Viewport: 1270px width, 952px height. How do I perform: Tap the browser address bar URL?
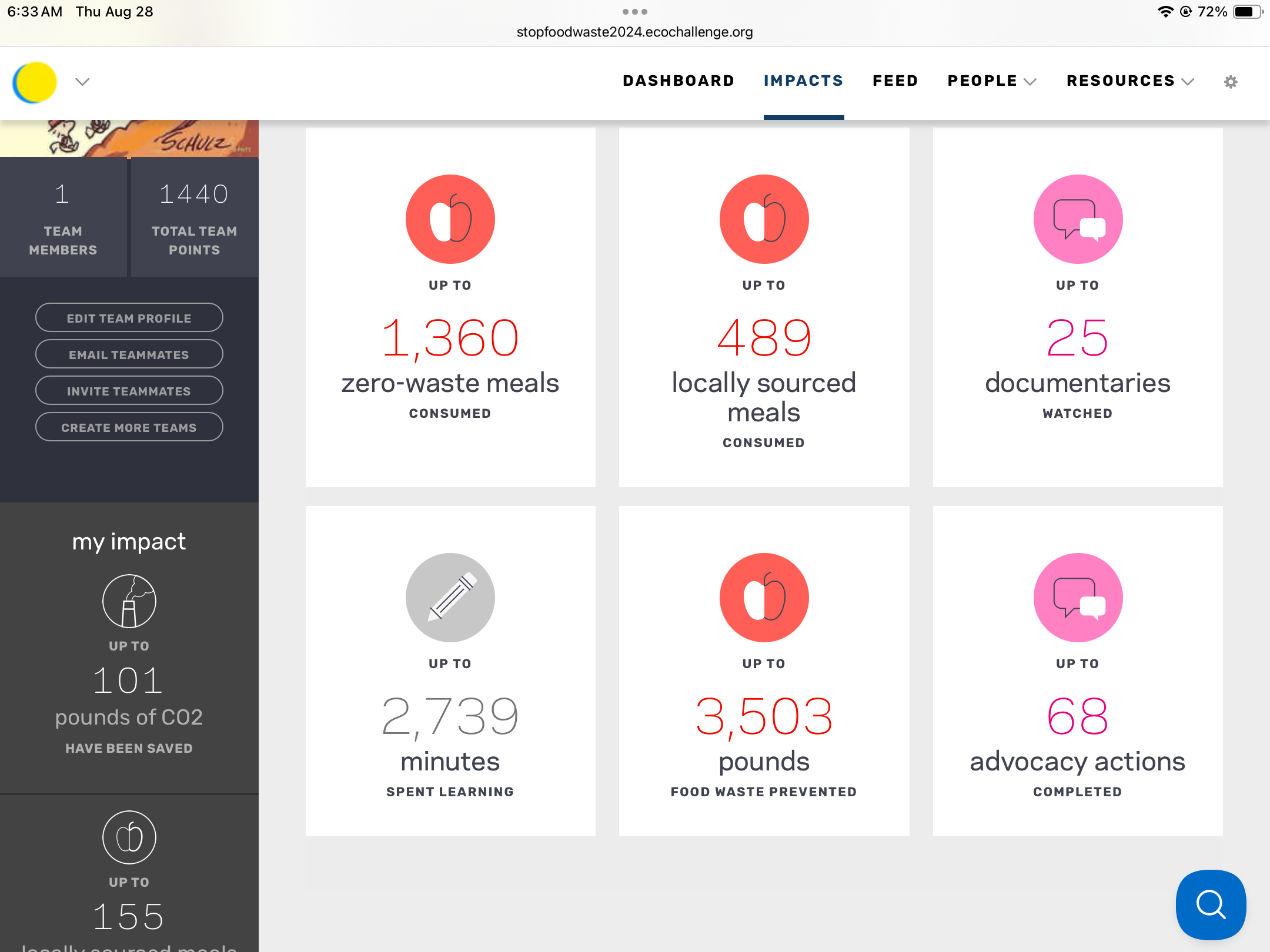634,32
